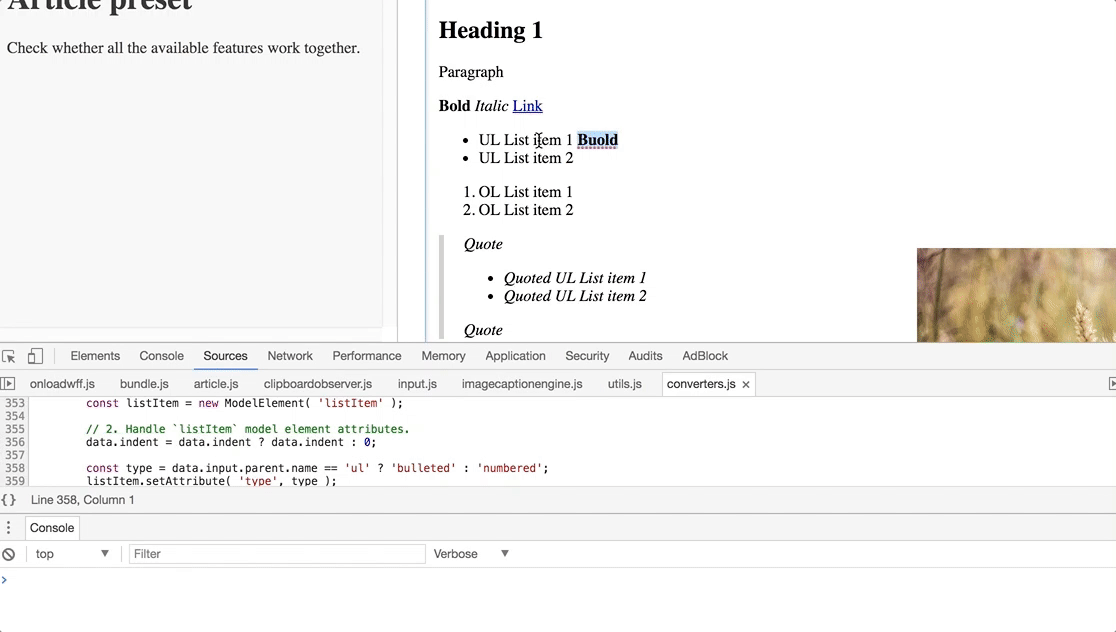
Task: Switch to the Application panel tab
Action: coord(515,356)
